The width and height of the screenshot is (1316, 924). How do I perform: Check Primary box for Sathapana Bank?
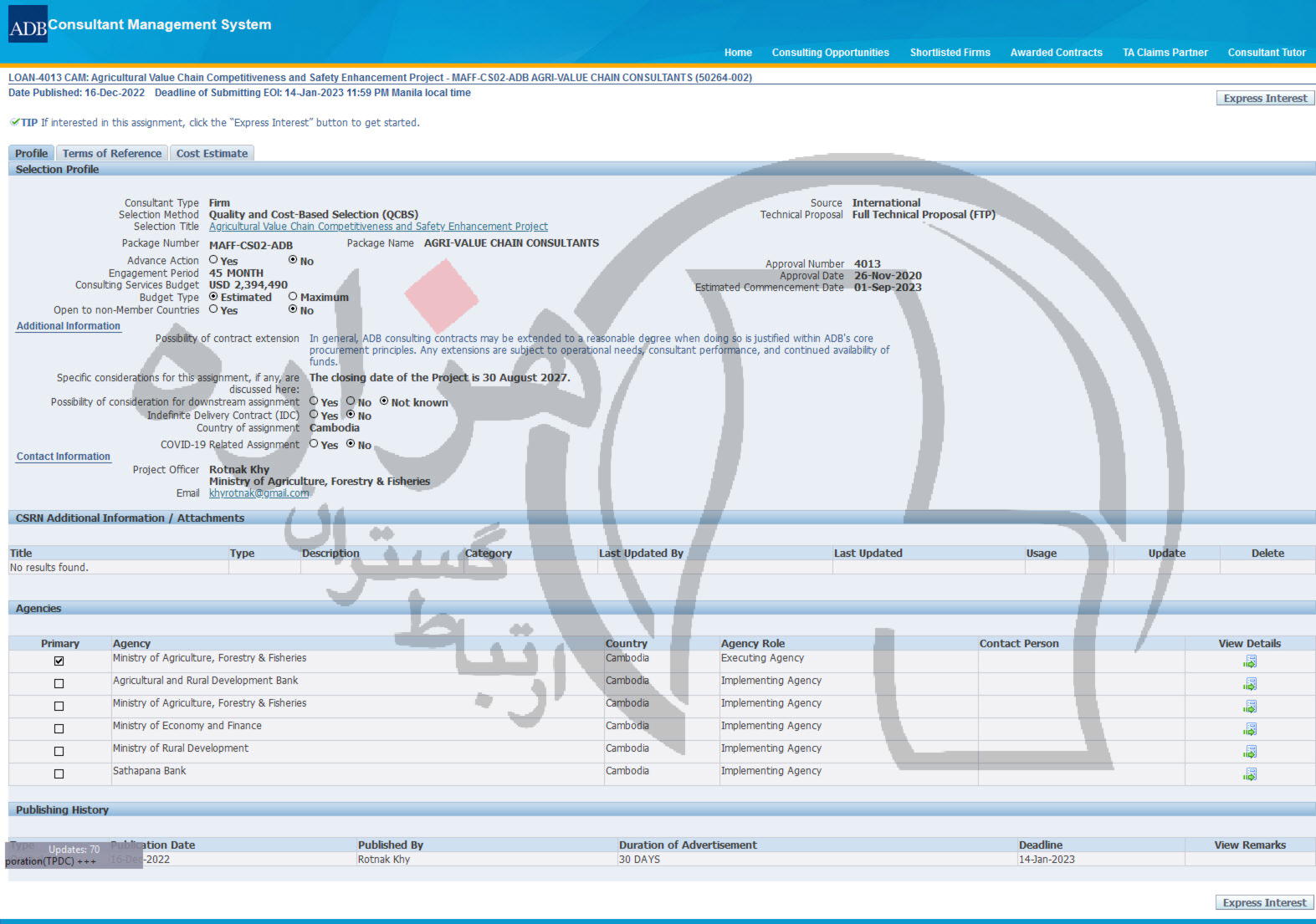[59, 773]
